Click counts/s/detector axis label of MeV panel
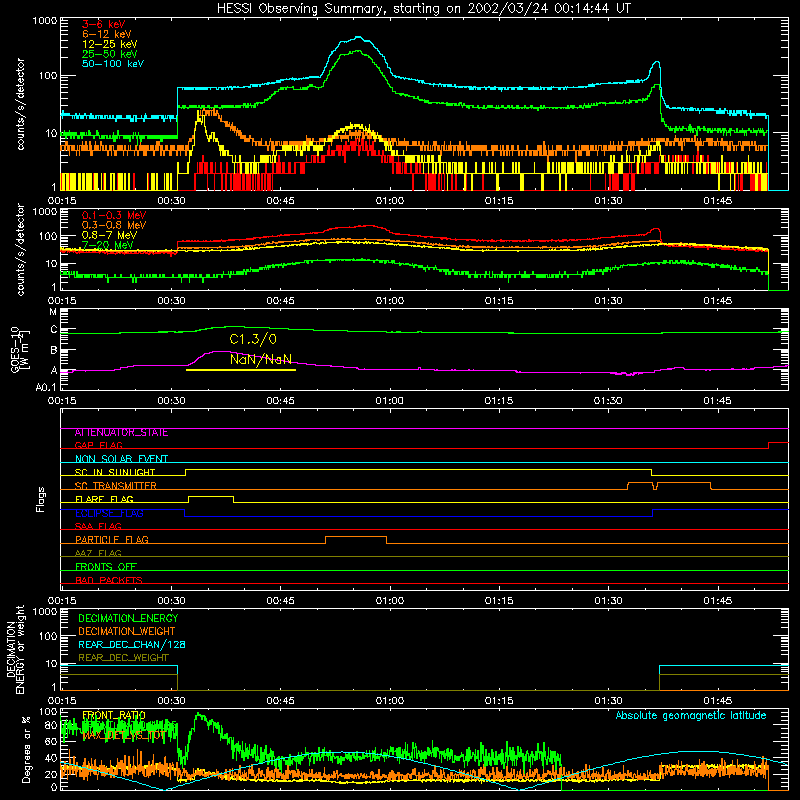Viewport: 800px width, 800px height. 20,249
